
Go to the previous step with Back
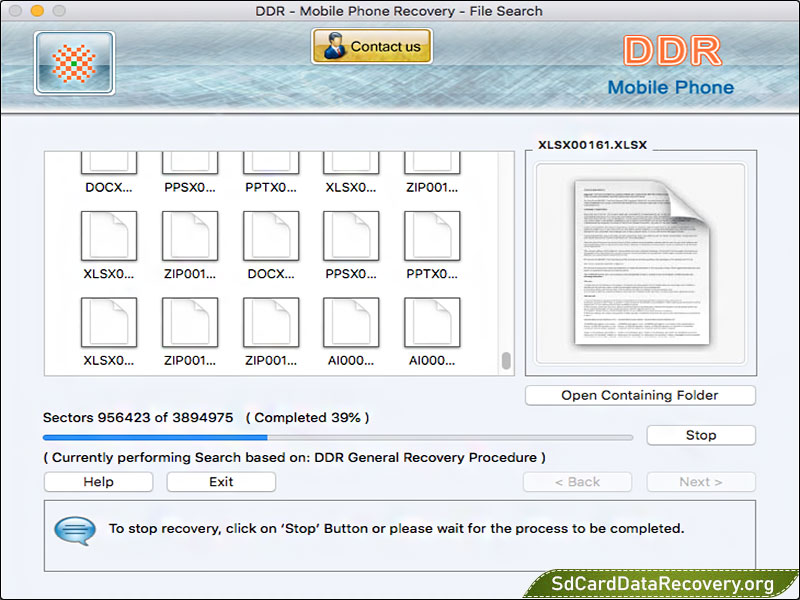(577, 482)
